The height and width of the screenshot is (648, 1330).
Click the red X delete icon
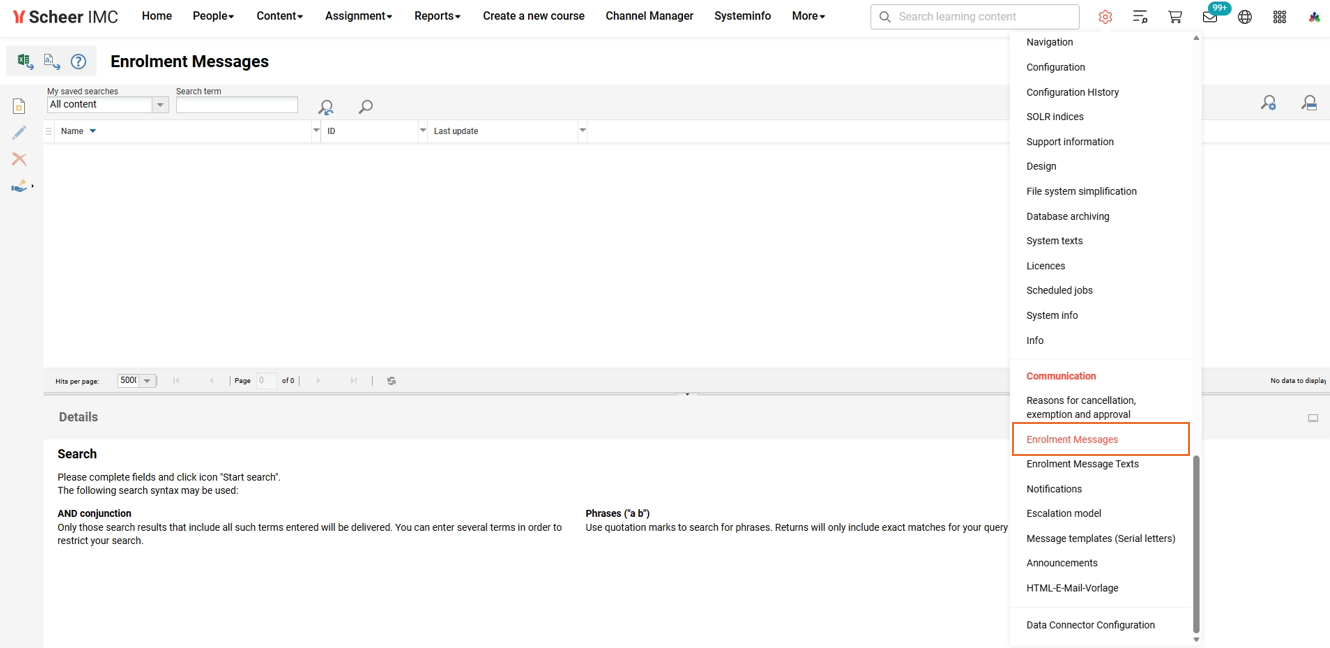(x=19, y=159)
